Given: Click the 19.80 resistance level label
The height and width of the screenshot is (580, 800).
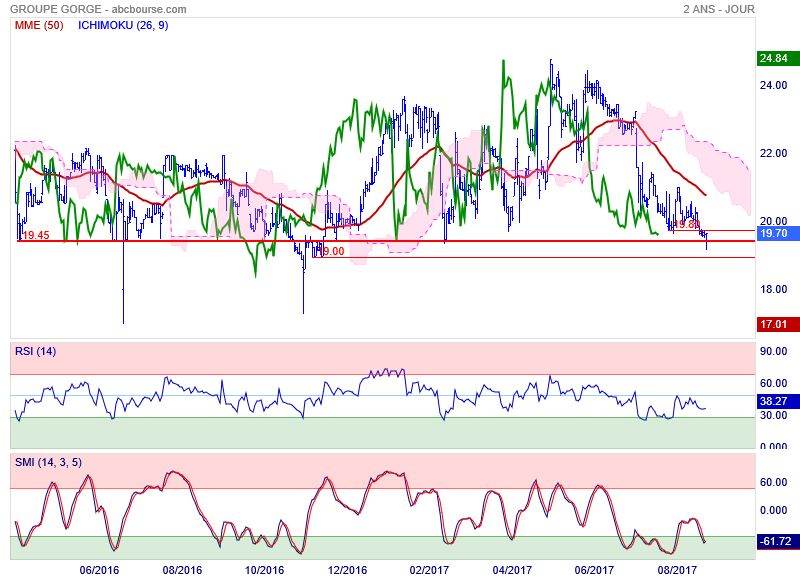Looking at the screenshot, I should (x=686, y=224).
